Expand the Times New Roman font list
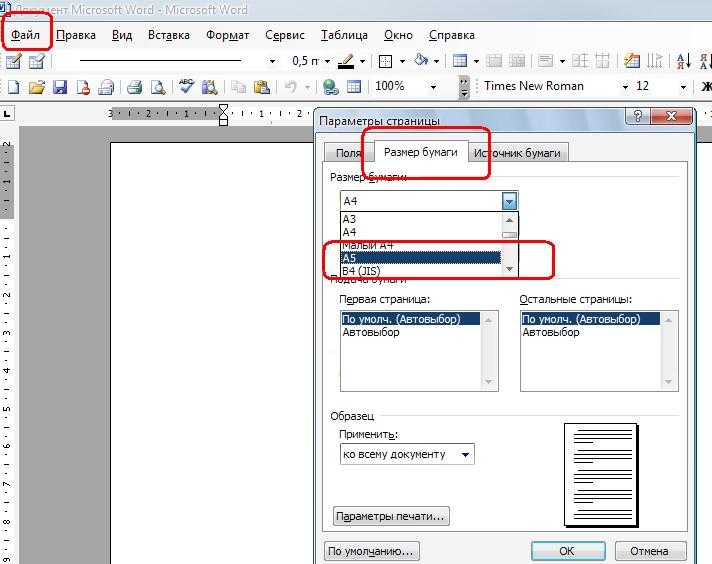The width and height of the screenshot is (712, 564). (625, 87)
